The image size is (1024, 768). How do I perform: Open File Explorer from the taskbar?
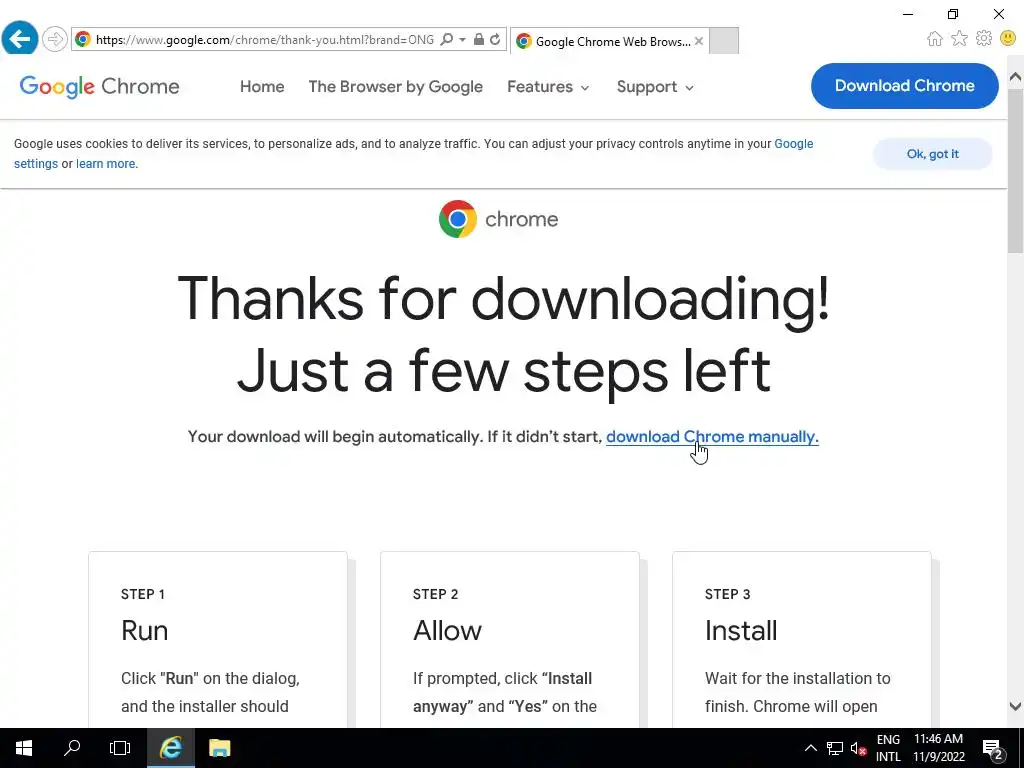click(x=219, y=748)
